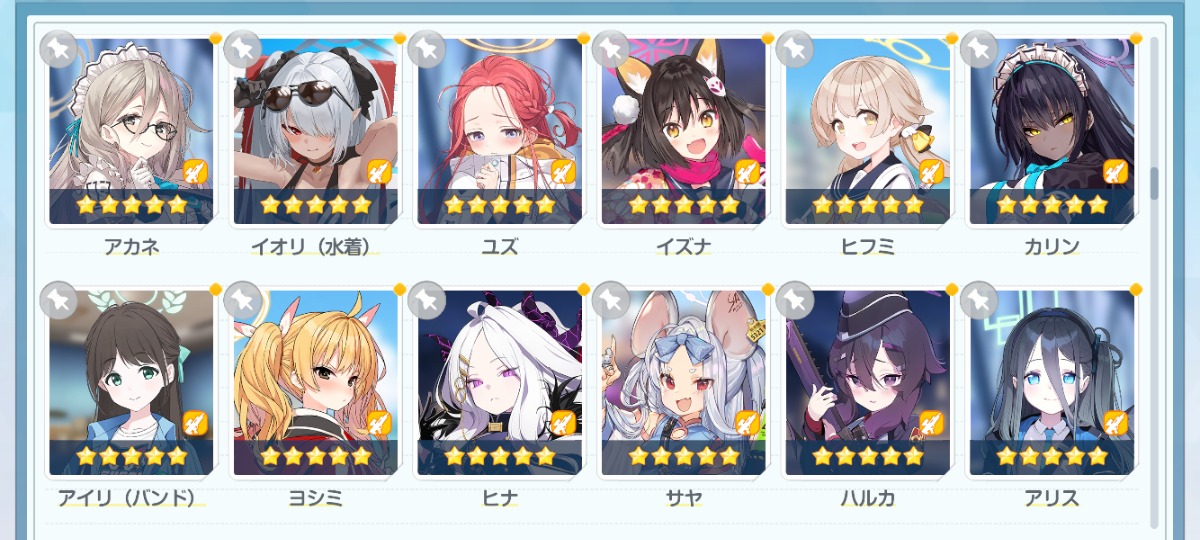This screenshot has width=1200, height=540.
Task: Click the ユズ name label
Action: pos(500,246)
